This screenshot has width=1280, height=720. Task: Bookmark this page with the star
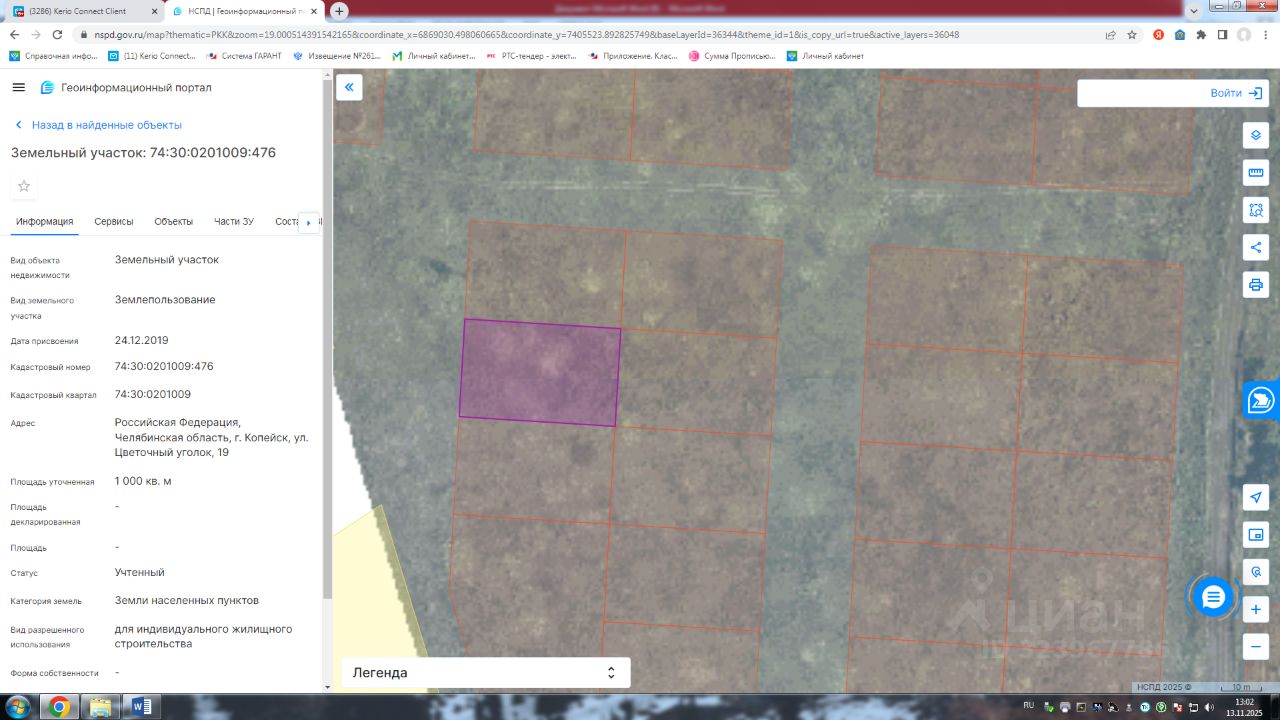1132,34
